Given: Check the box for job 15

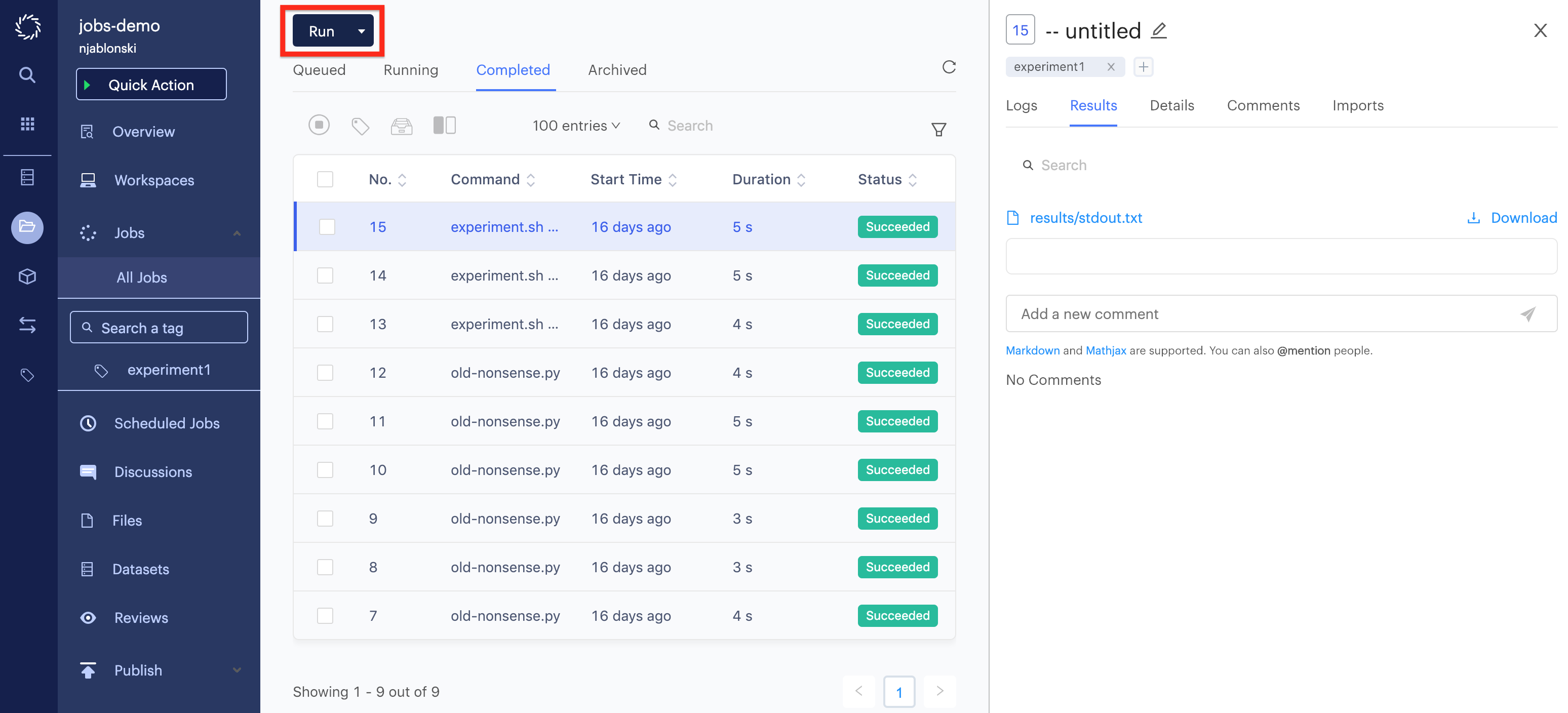Looking at the screenshot, I should pos(327,227).
